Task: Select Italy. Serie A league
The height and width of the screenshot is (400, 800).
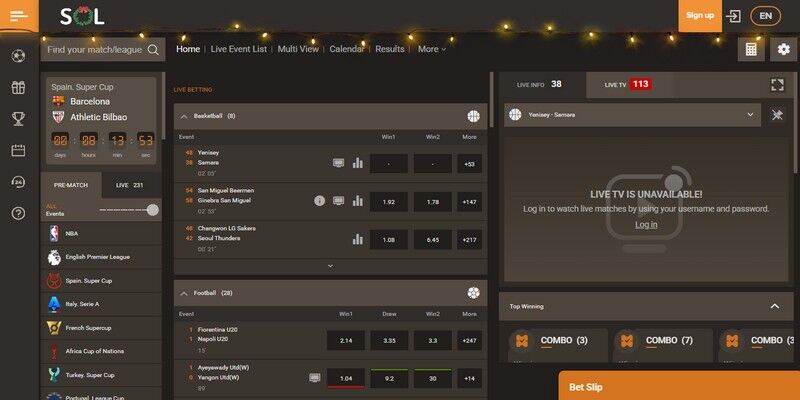Action: click(x=101, y=304)
